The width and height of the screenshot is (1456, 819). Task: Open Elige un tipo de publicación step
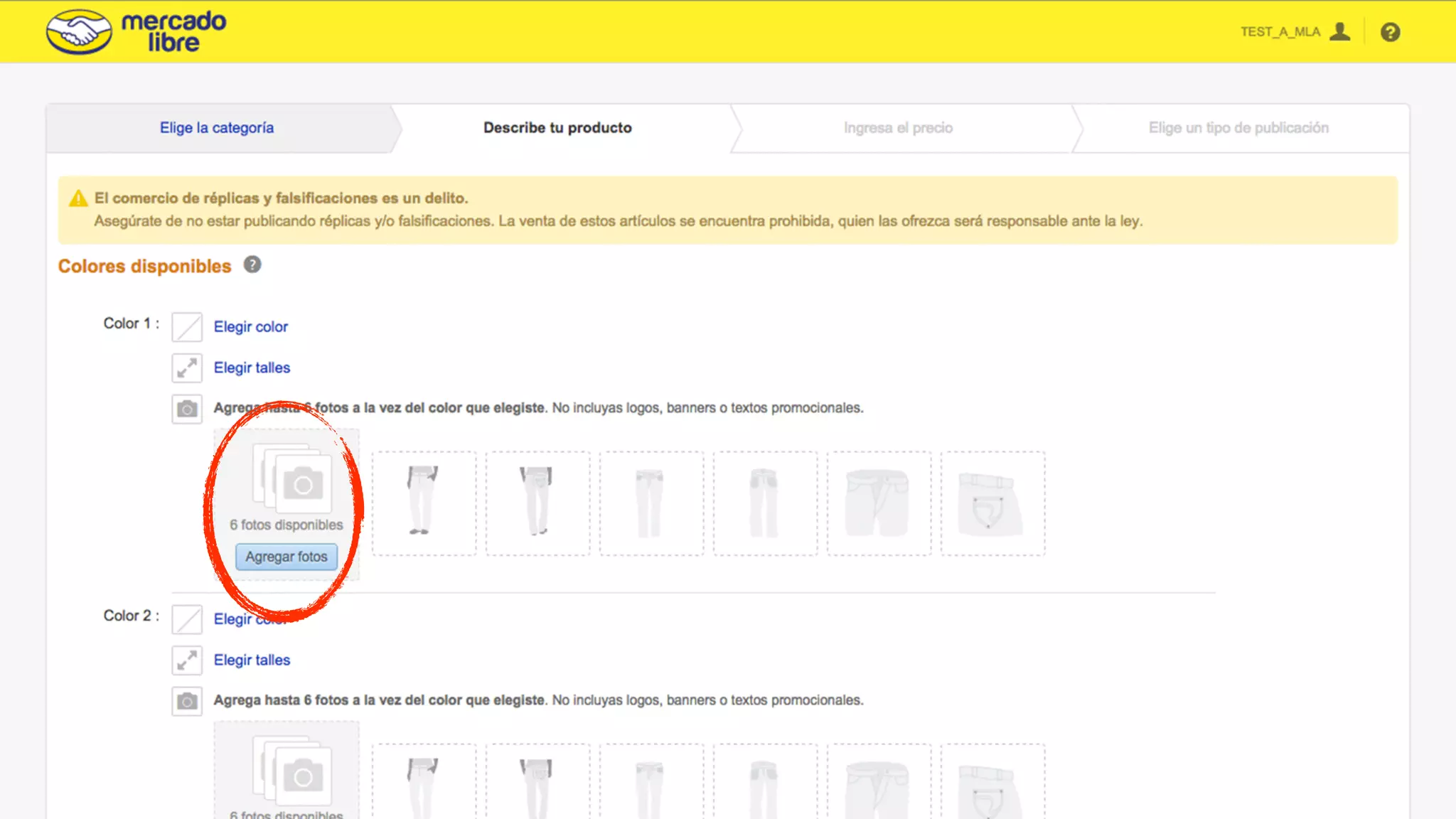coord(1238,128)
